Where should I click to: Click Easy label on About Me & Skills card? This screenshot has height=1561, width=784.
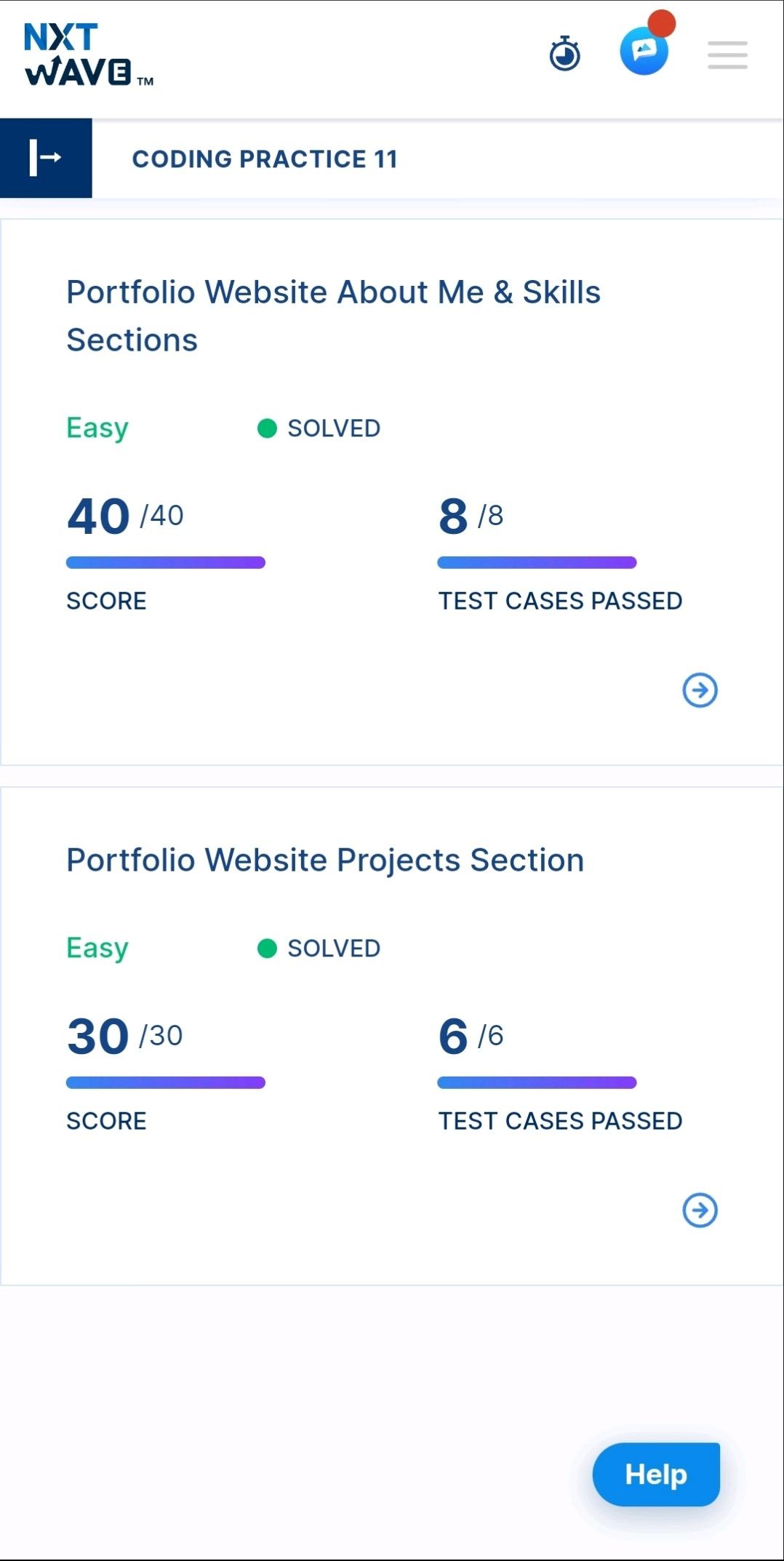(x=97, y=428)
